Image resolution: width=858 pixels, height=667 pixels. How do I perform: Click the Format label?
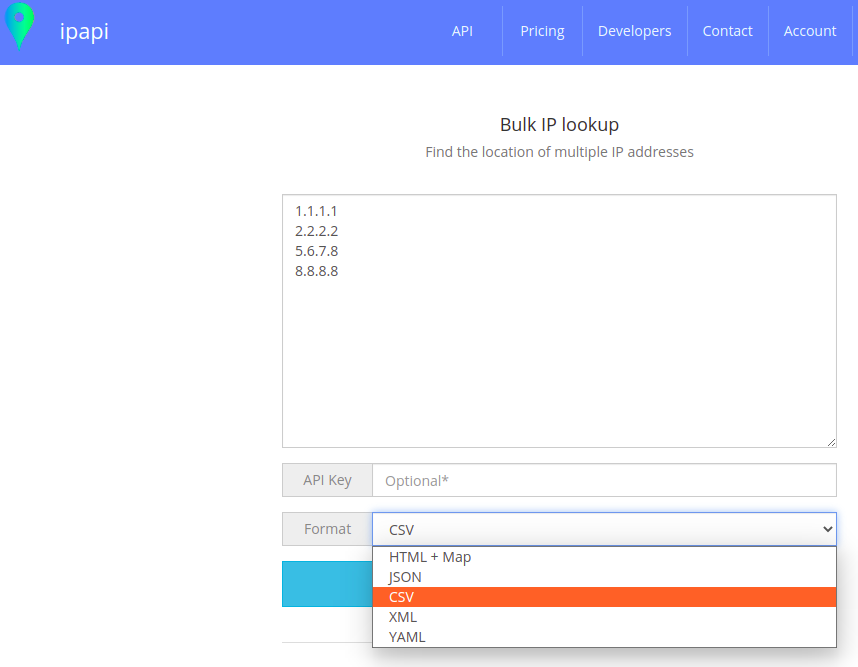(x=327, y=528)
